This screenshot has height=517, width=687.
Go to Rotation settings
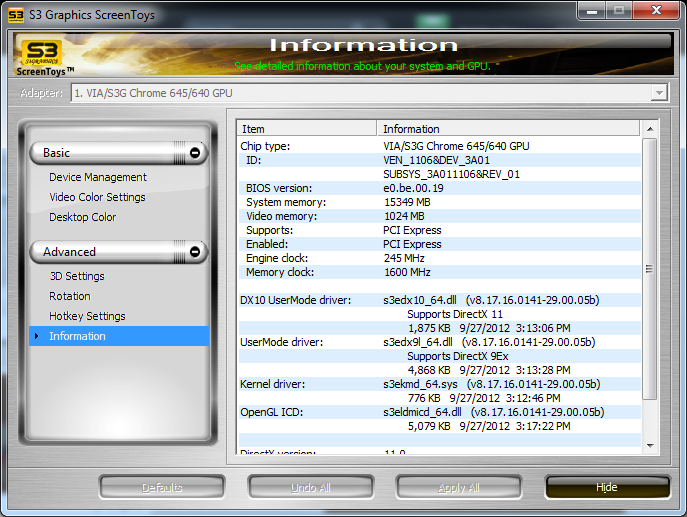coord(70,296)
